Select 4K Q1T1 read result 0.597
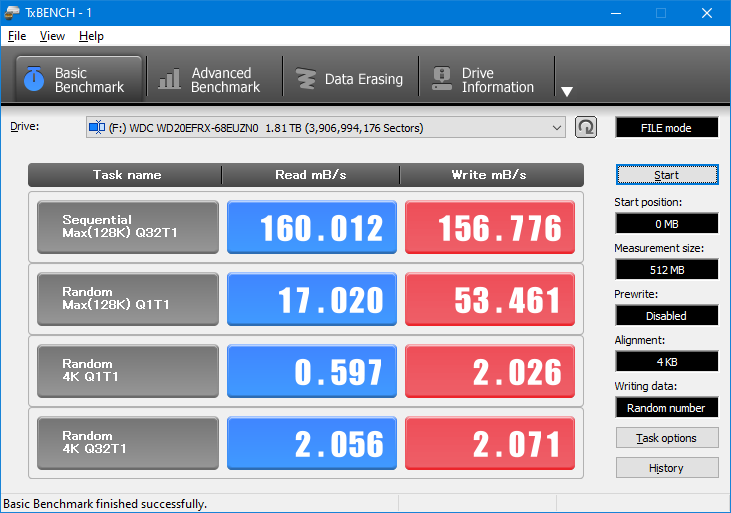This screenshot has height=513, width=731. 312,371
